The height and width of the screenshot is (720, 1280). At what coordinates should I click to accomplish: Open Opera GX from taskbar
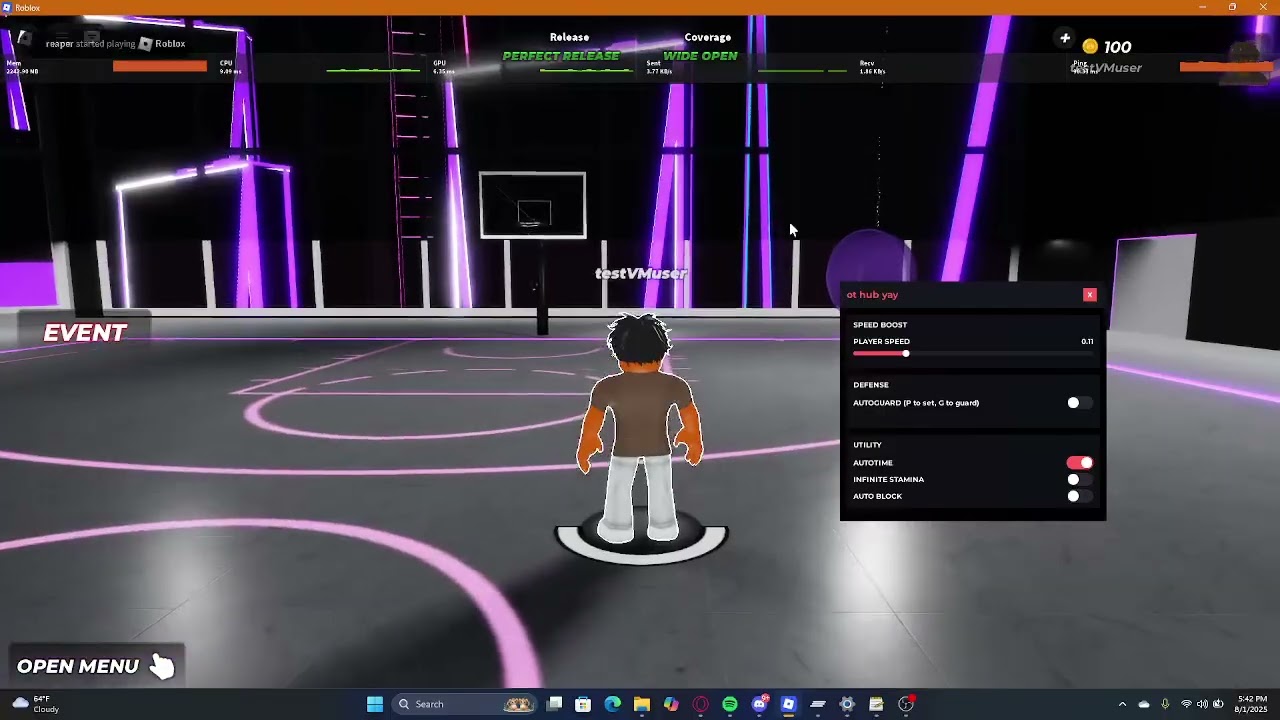tap(701, 704)
